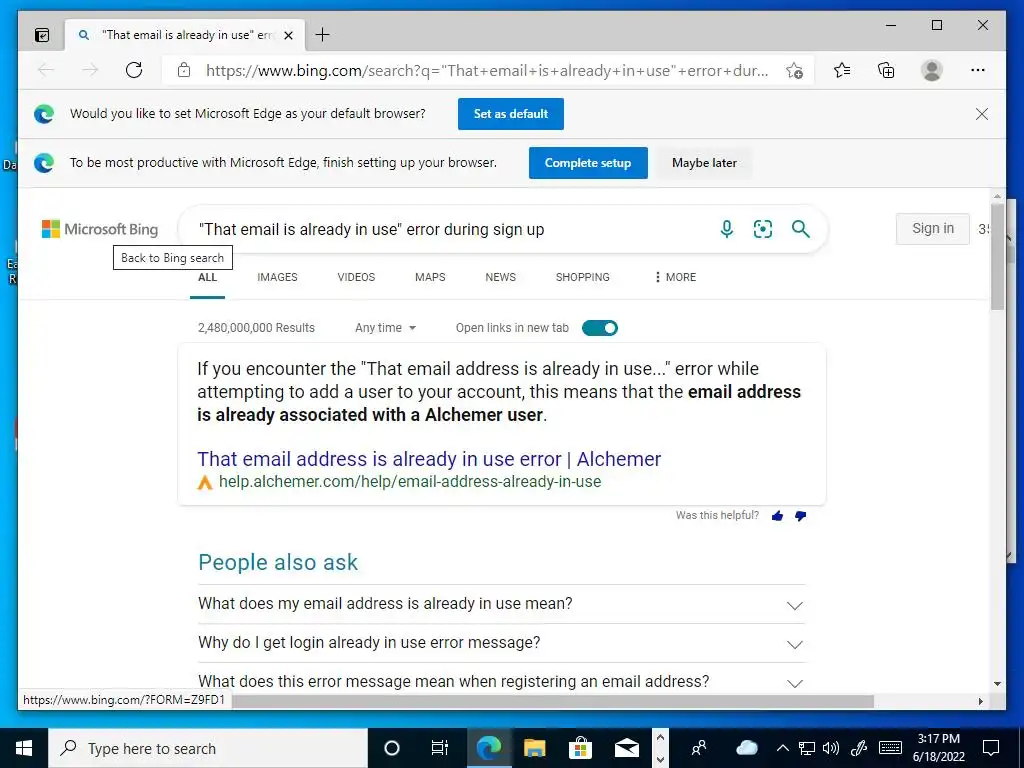Open People icon in system tray
1024x768 pixels.
pyautogui.click(x=699, y=748)
